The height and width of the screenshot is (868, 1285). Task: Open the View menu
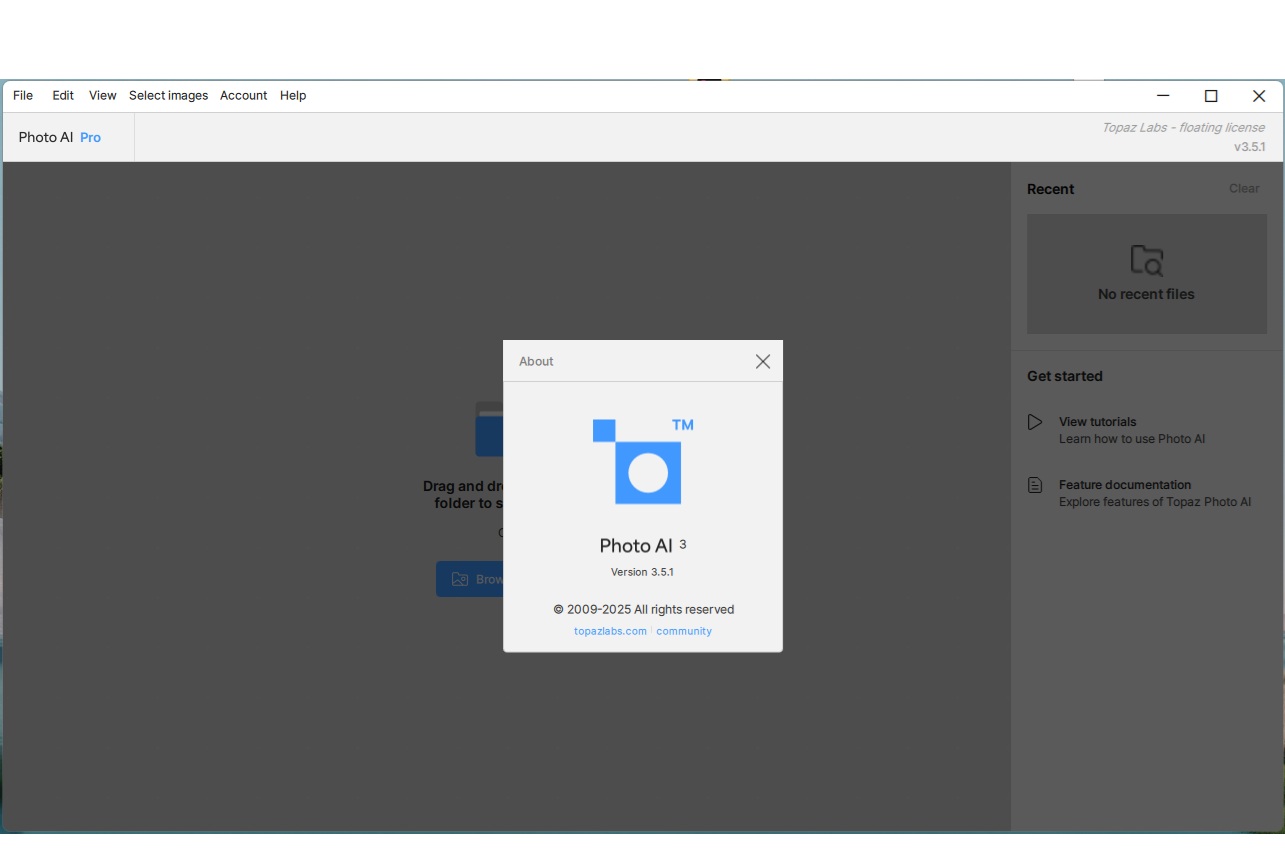tap(102, 96)
